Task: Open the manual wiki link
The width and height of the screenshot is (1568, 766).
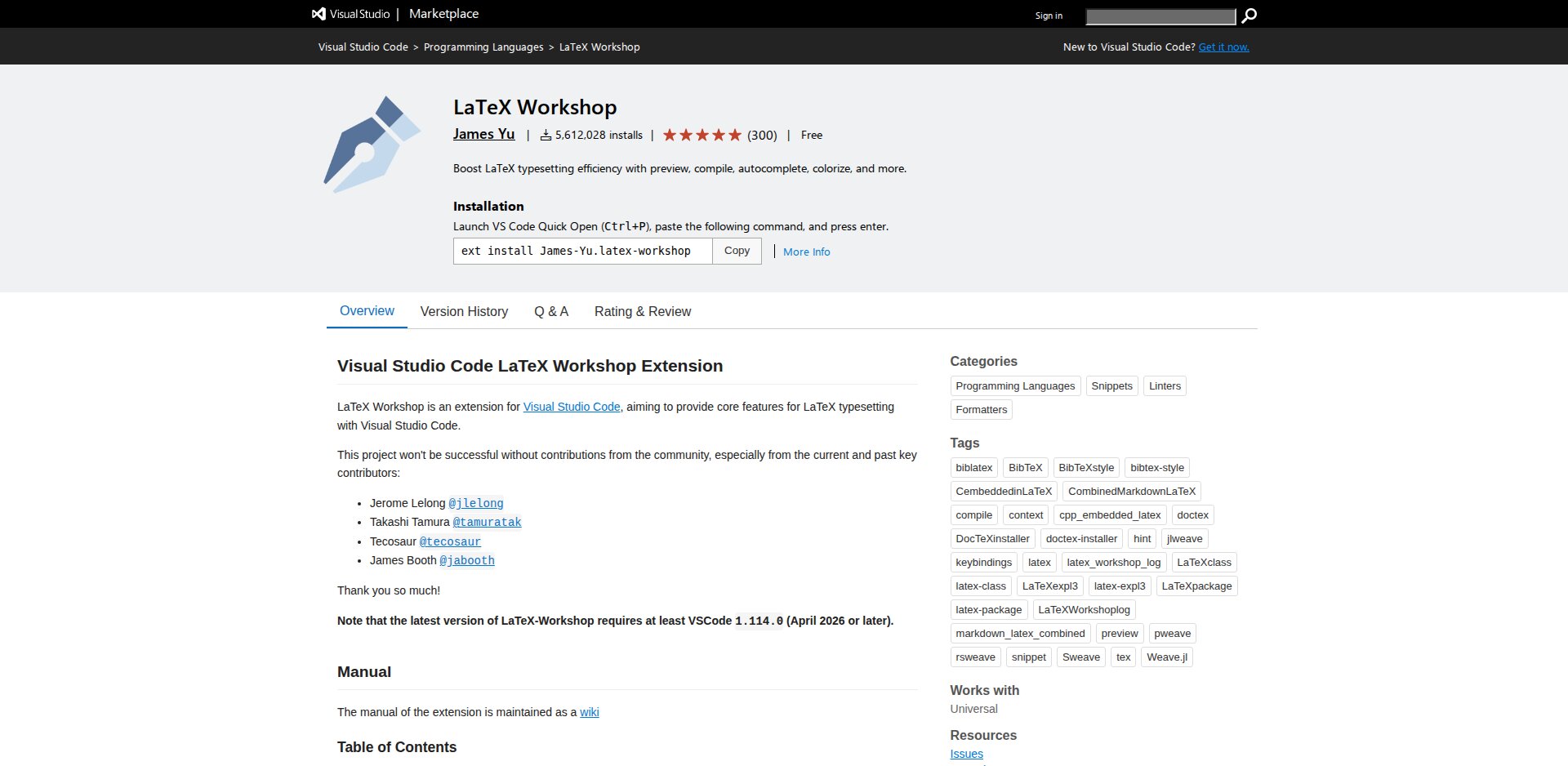Action: 590,712
